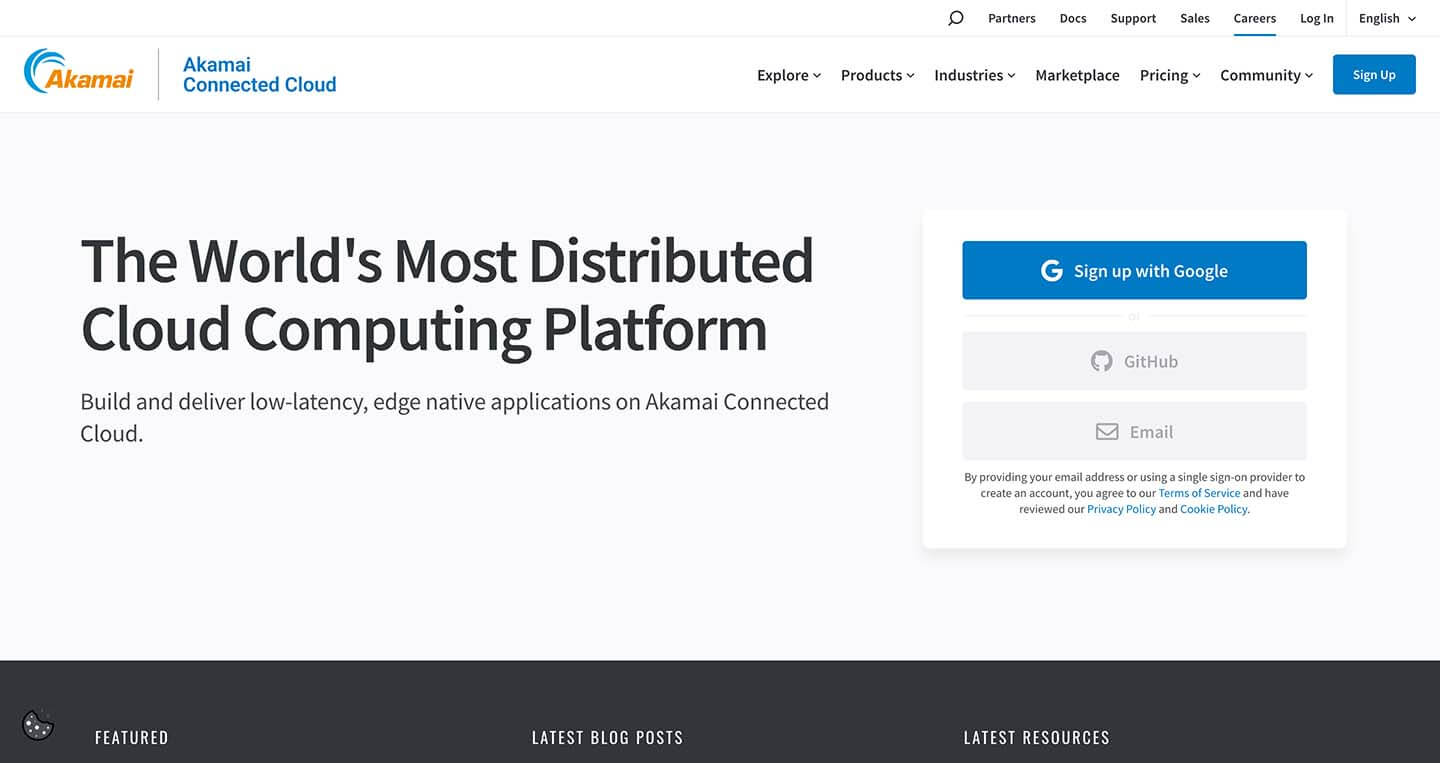Click Akamai Connected Cloud text logo
The height and width of the screenshot is (763, 1440).
(259, 75)
